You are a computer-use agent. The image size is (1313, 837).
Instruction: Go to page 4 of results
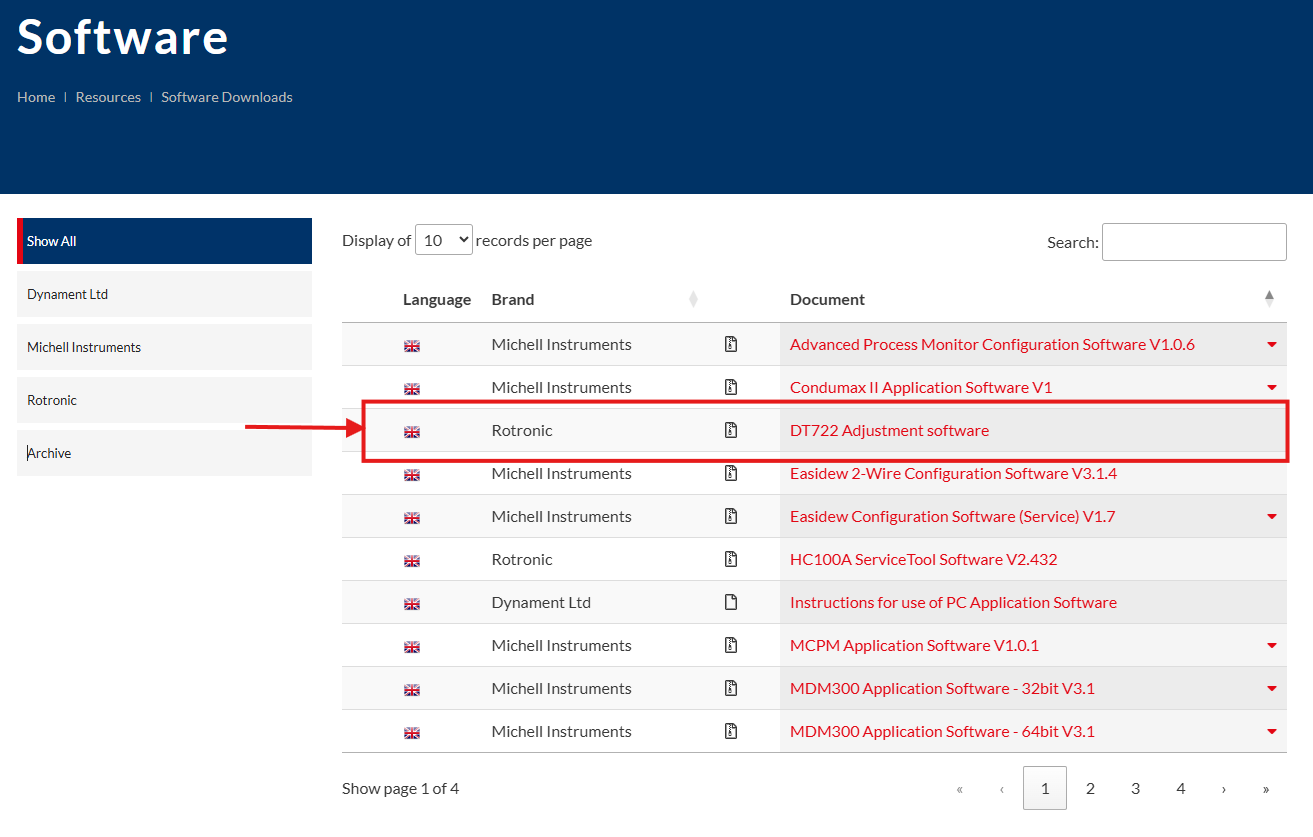[x=1180, y=788]
